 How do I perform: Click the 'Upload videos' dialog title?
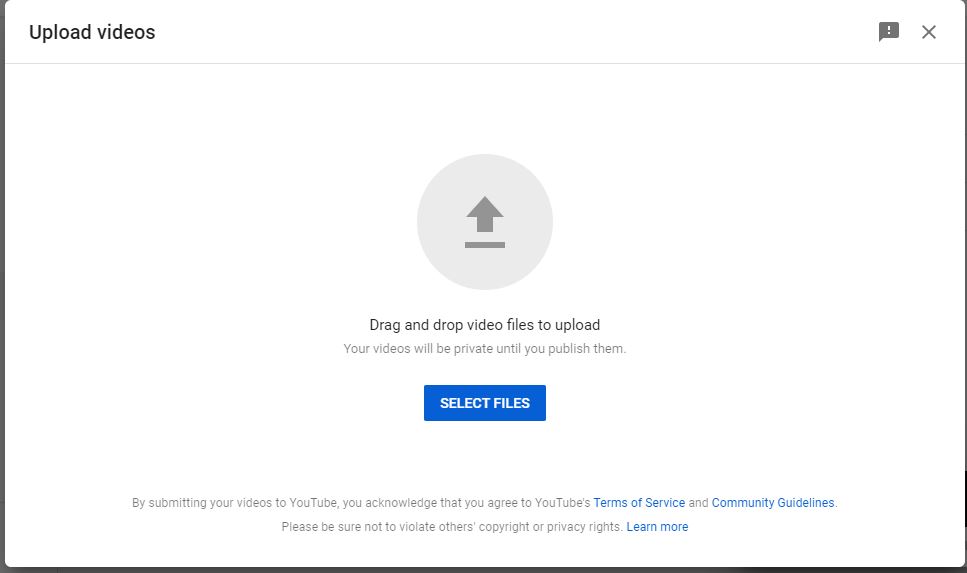tap(92, 32)
